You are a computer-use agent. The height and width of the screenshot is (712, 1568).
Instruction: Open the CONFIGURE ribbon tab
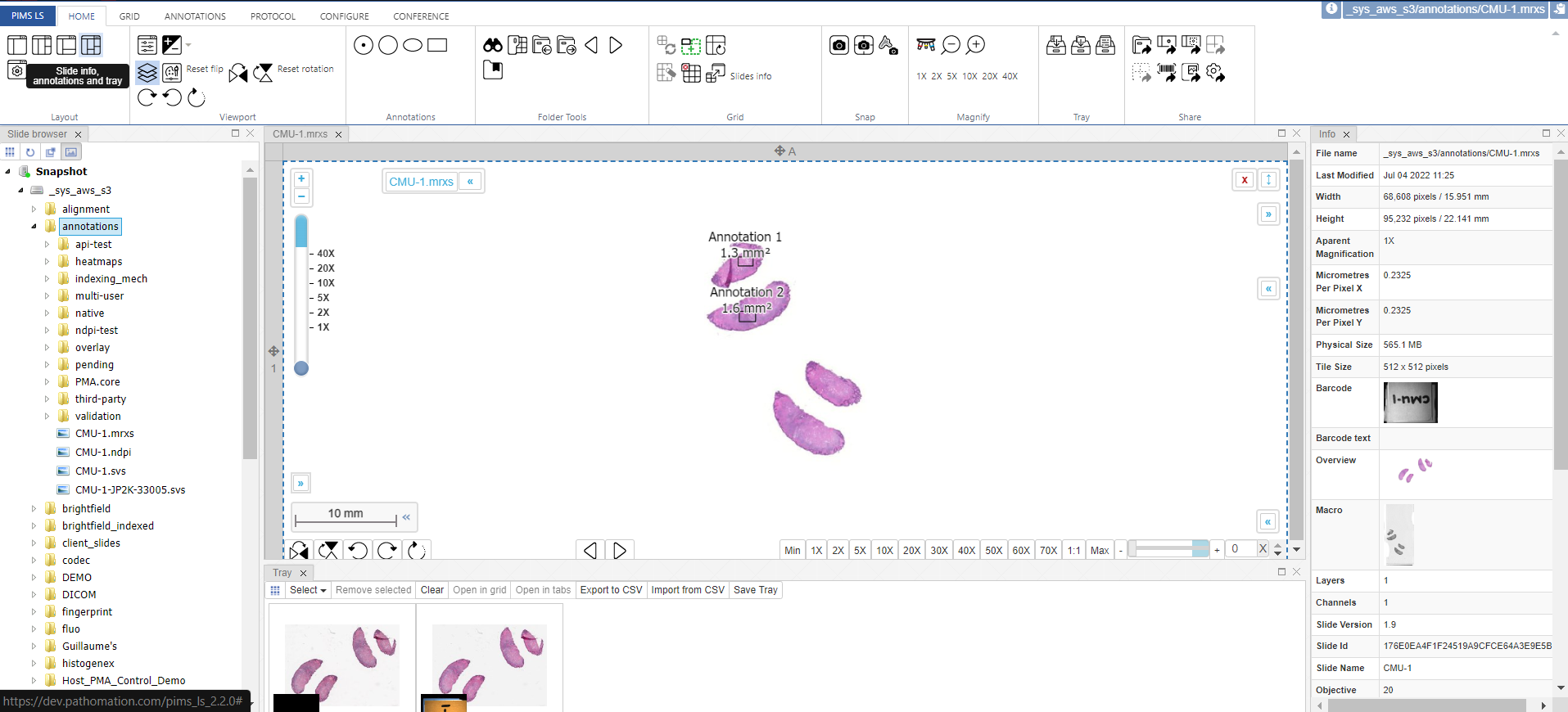point(344,16)
